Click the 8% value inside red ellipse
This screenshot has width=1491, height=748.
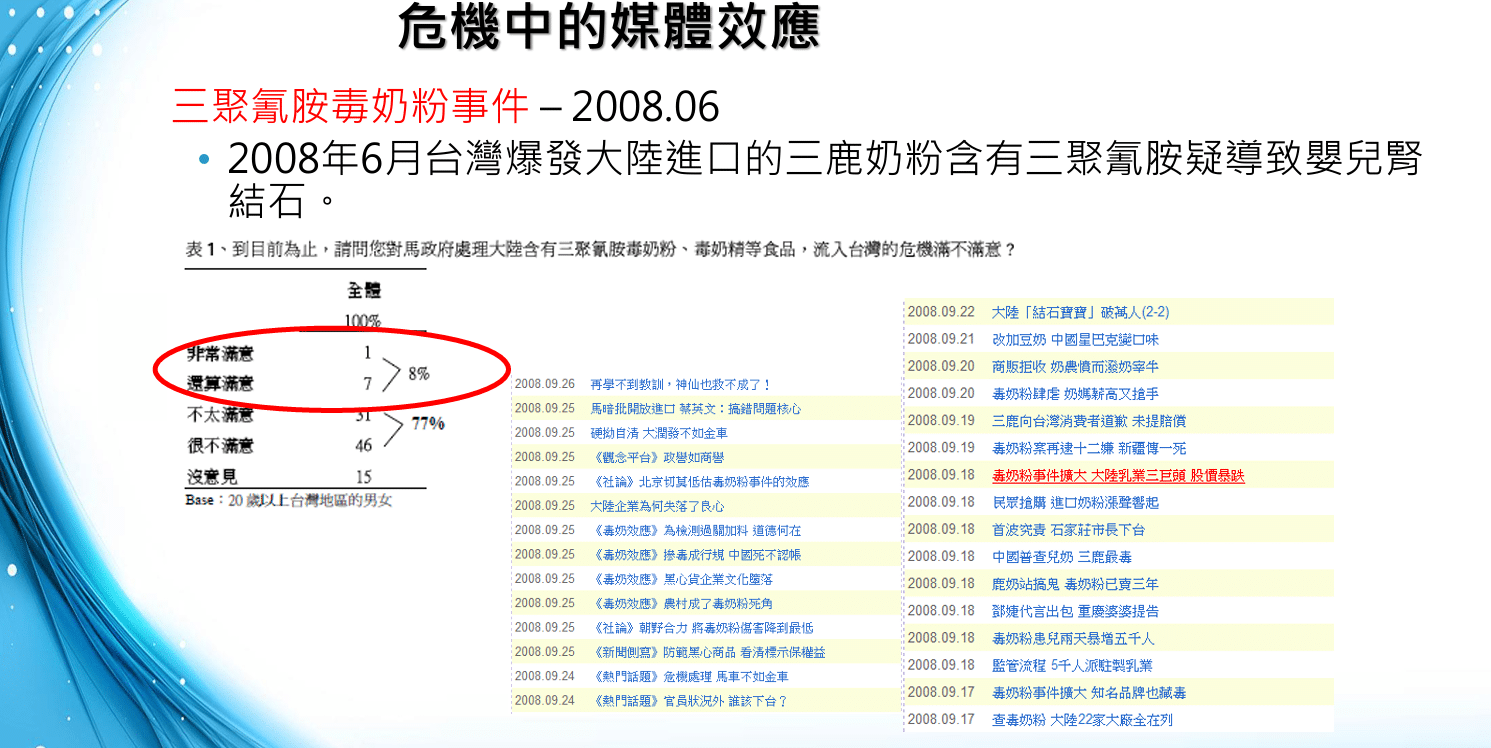tap(418, 373)
